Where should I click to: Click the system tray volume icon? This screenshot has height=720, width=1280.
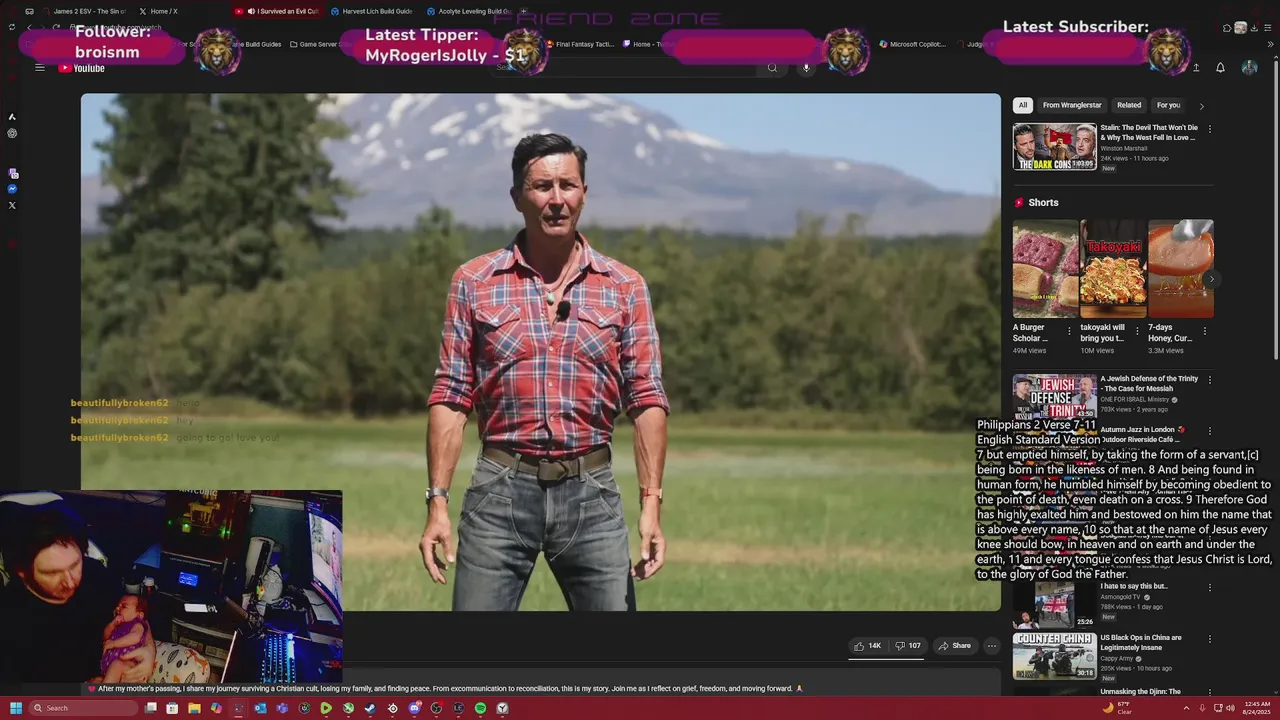click(1230, 708)
